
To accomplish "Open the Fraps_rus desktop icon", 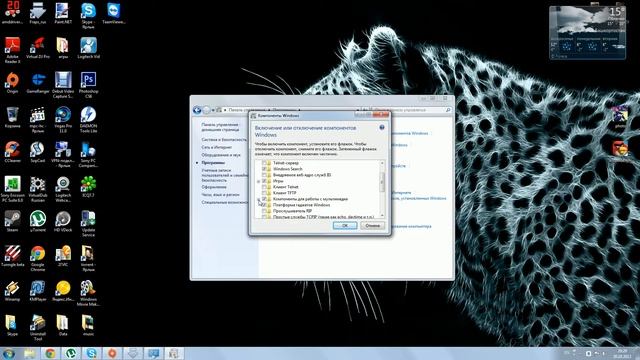I will click(38, 13).
